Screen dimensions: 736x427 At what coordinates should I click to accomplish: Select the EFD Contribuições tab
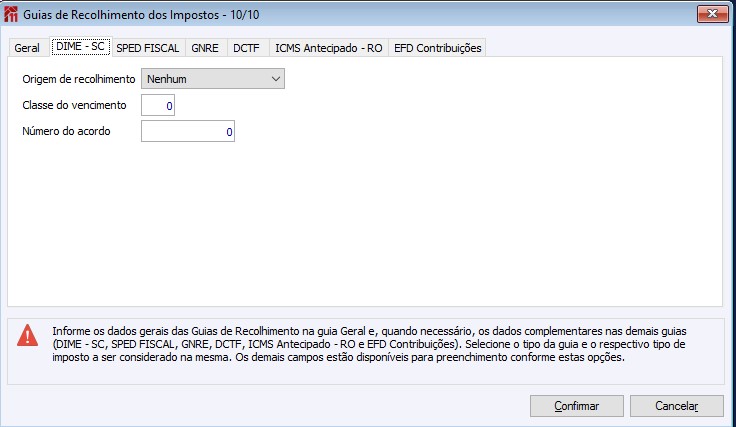(x=437, y=48)
